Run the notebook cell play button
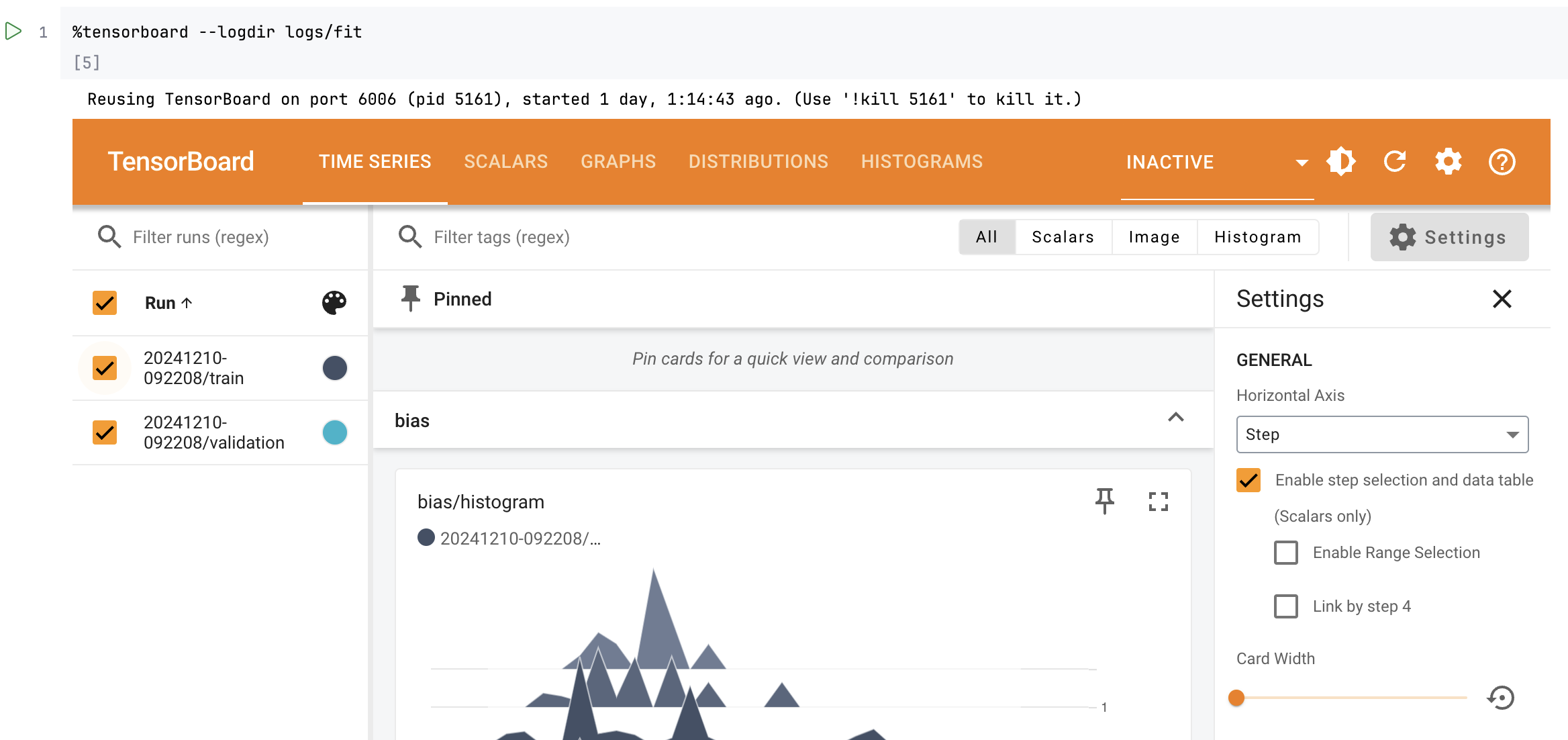Viewport: 1568px width, 740px height. pyautogui.click(x=13, y=31)
